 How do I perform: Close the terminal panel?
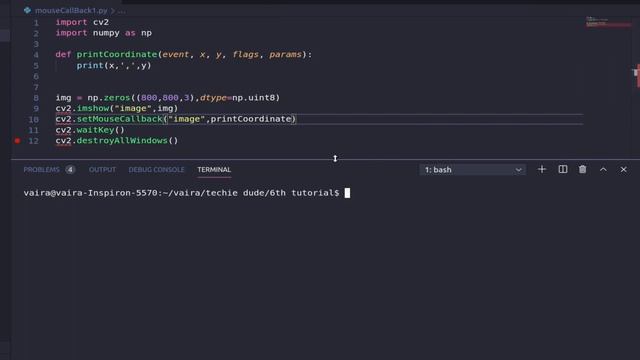[x=623, y=169]
